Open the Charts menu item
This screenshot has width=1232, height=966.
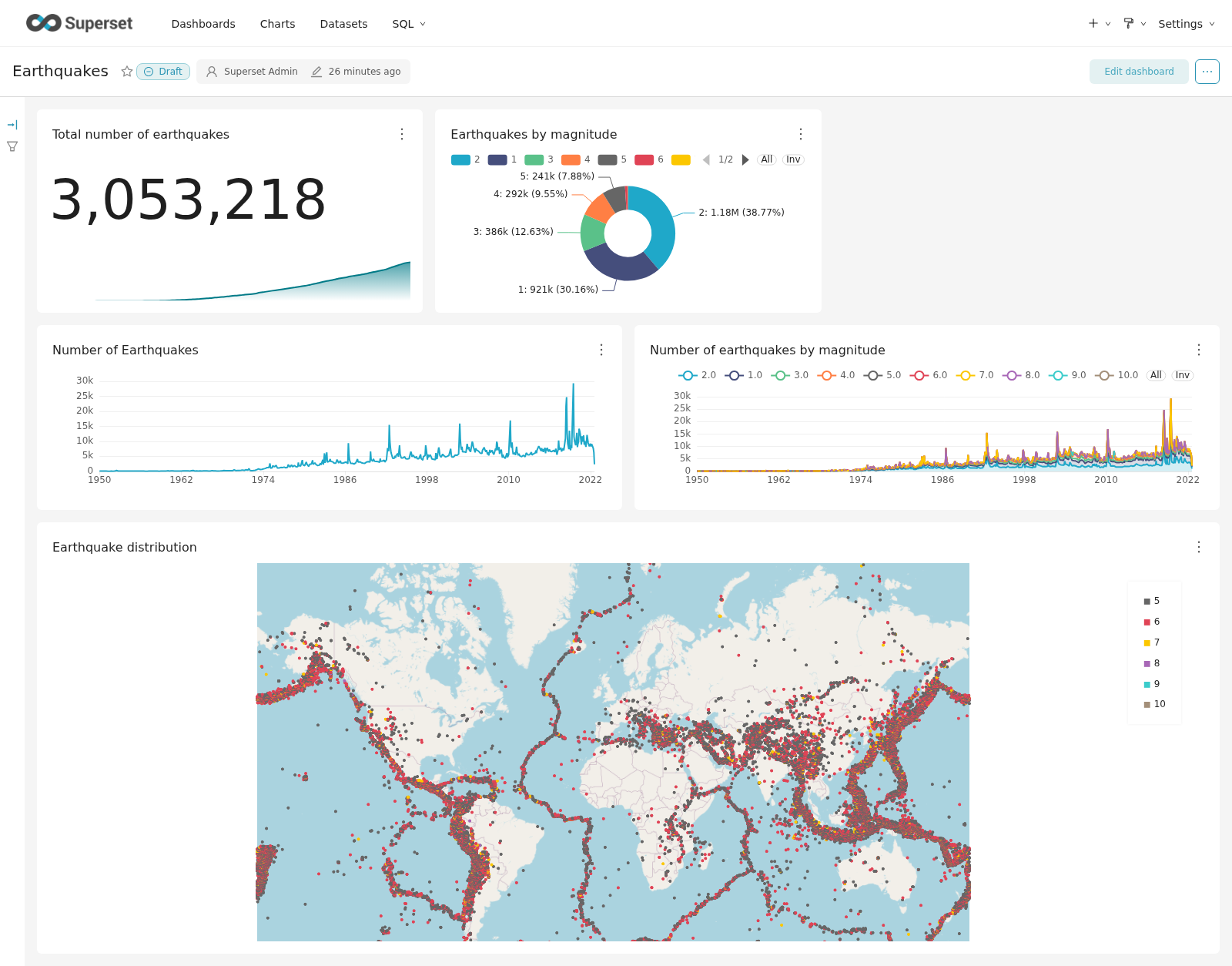coord(277,24)
